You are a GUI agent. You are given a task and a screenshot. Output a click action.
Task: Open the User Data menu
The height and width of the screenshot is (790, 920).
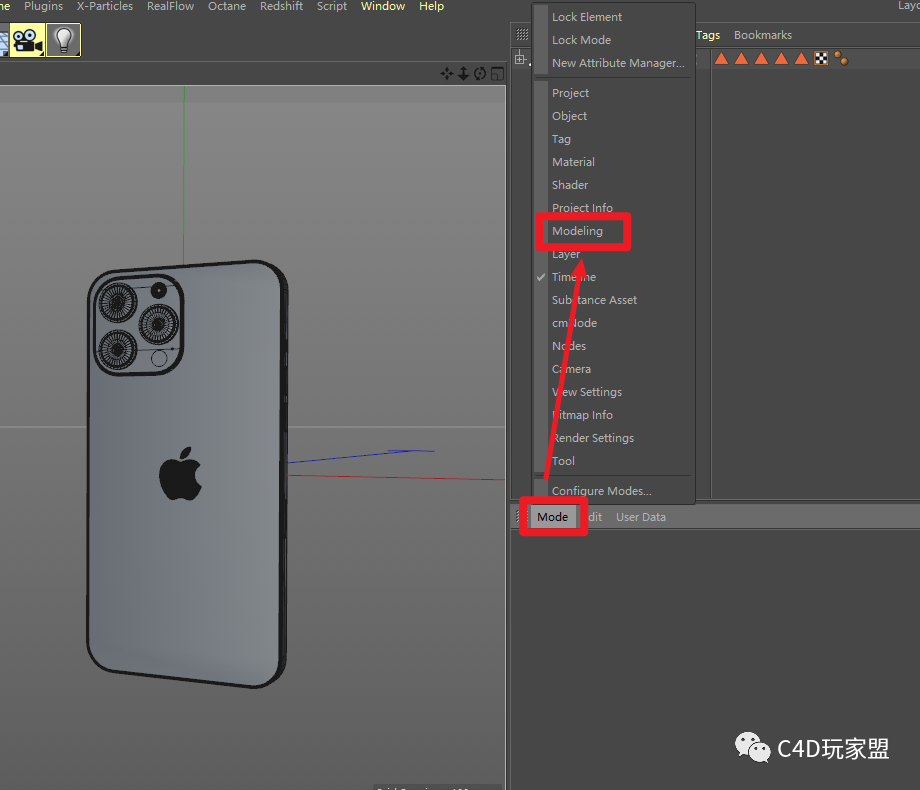(641, 517)
